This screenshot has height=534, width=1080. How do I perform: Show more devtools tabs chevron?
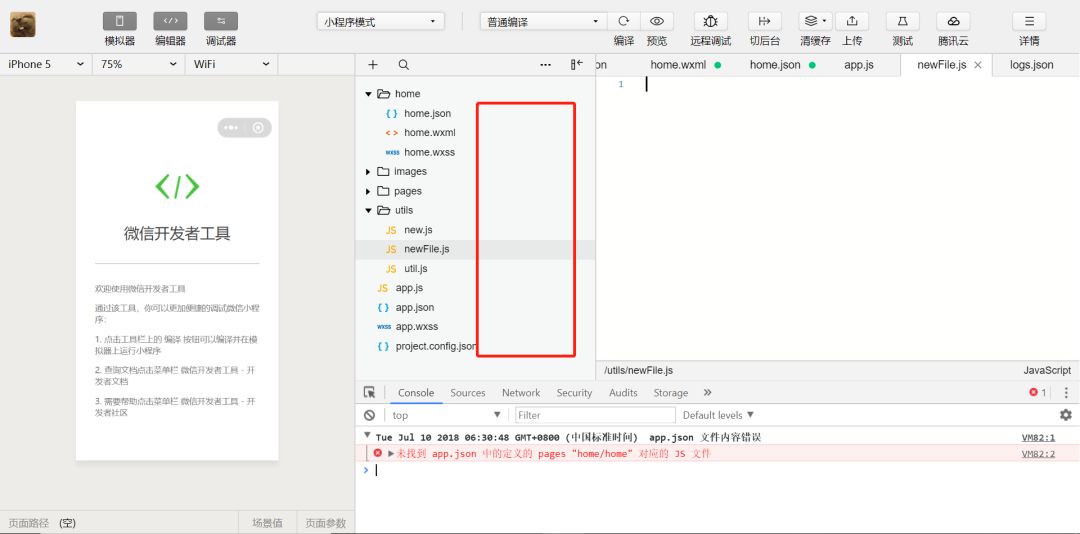pyautogui.click(x=707, y=392)
